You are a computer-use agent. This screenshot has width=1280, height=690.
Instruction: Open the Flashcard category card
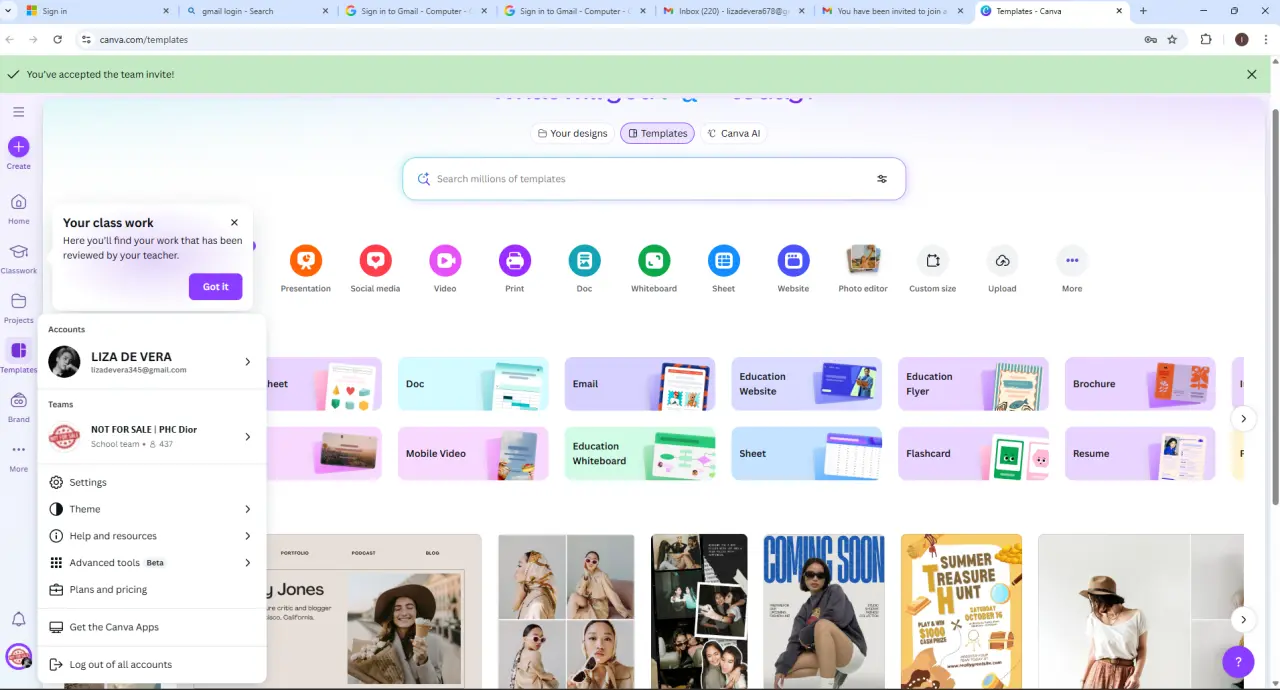pos(973,454)
